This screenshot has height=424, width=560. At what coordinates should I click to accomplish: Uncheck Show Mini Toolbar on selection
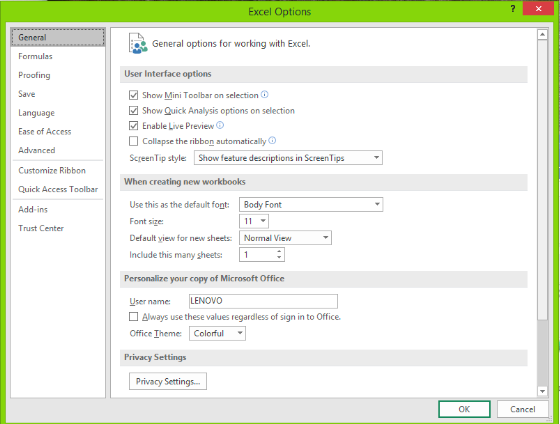[134, 95]
